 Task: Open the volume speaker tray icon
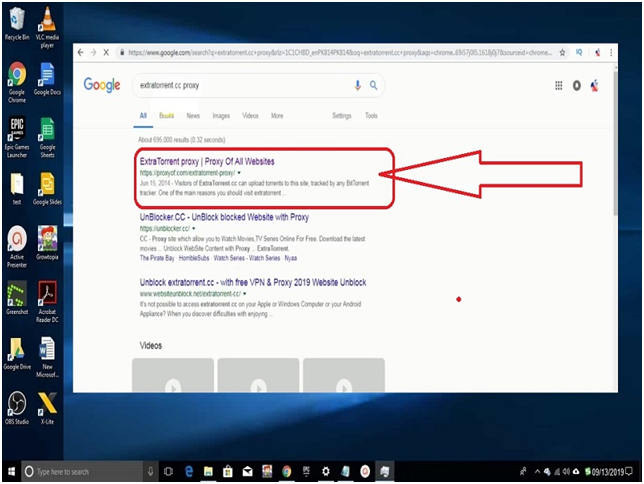click(x=566, y=472)
